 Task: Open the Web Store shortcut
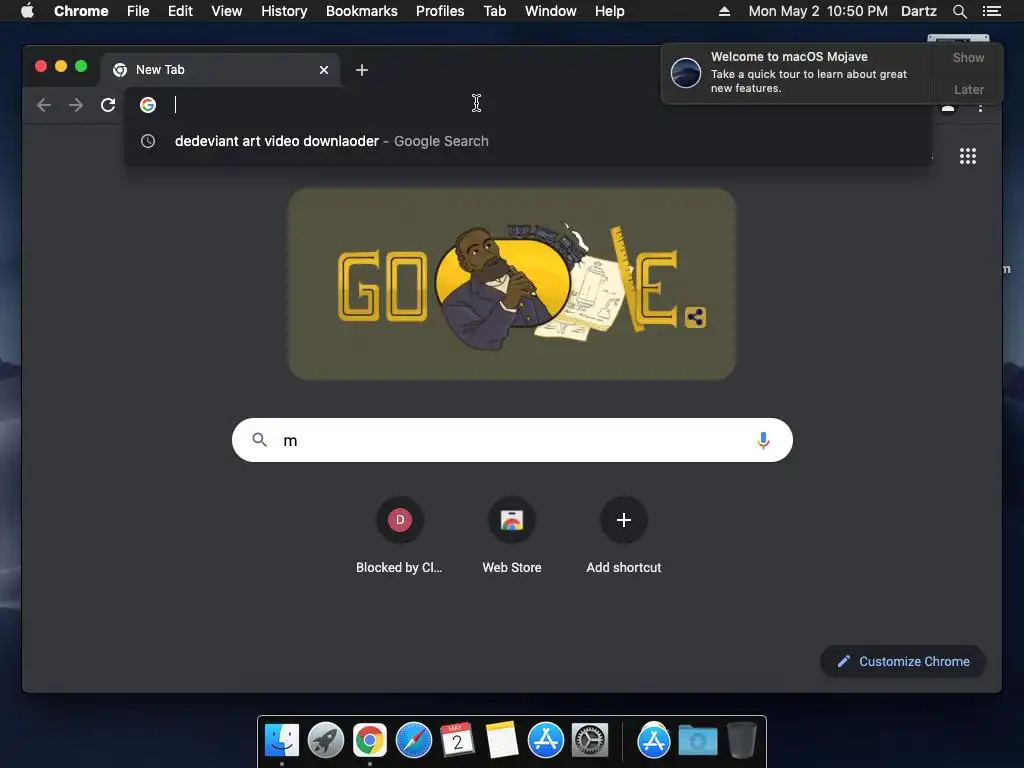pos(512,537)
